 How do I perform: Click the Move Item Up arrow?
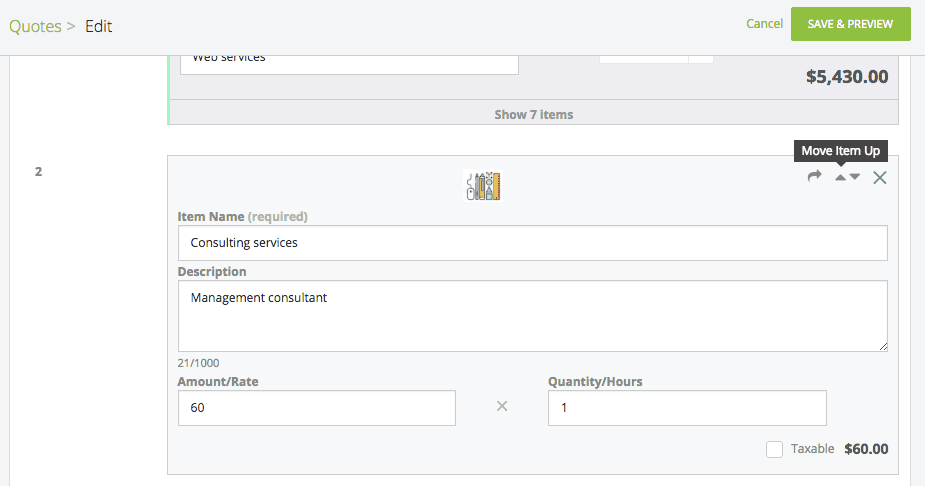coord(841,177)
